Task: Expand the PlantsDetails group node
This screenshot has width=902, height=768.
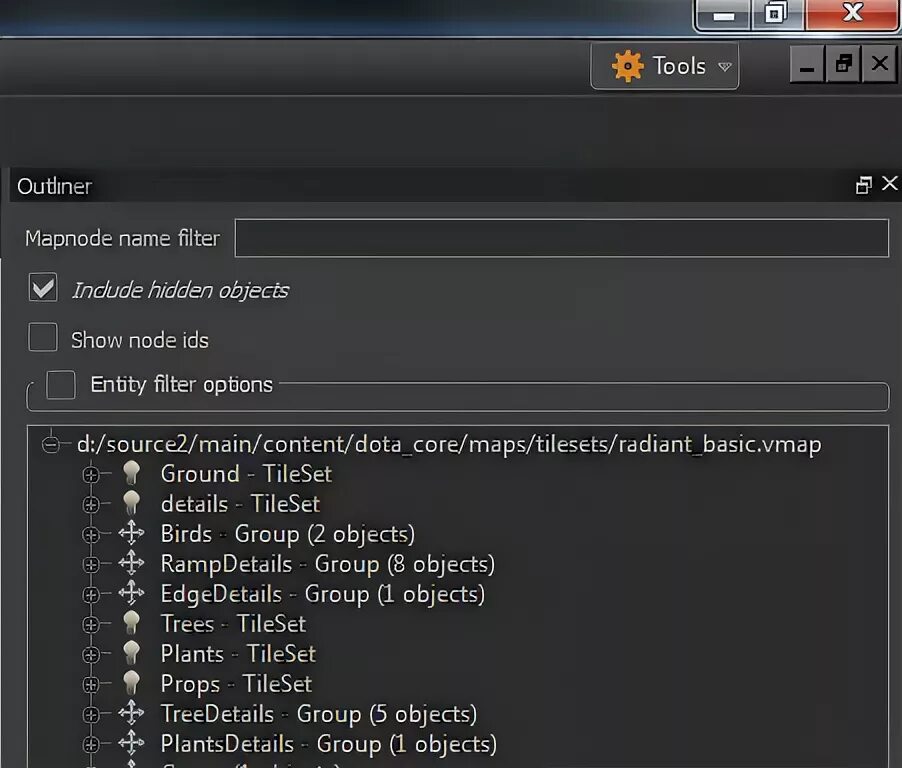Action: click(x=90, y=744)
